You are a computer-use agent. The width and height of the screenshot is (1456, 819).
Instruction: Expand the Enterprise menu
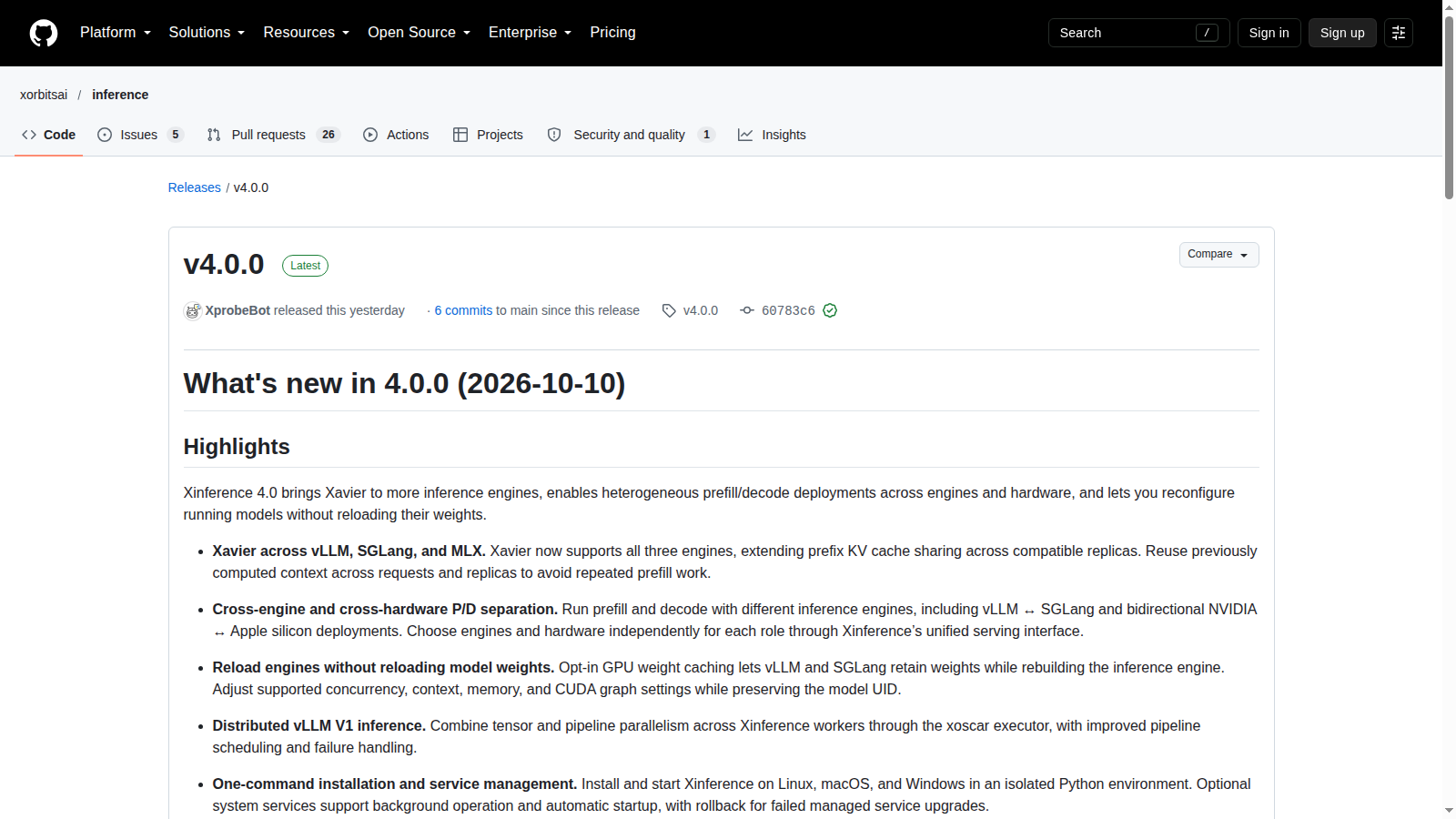531,33
